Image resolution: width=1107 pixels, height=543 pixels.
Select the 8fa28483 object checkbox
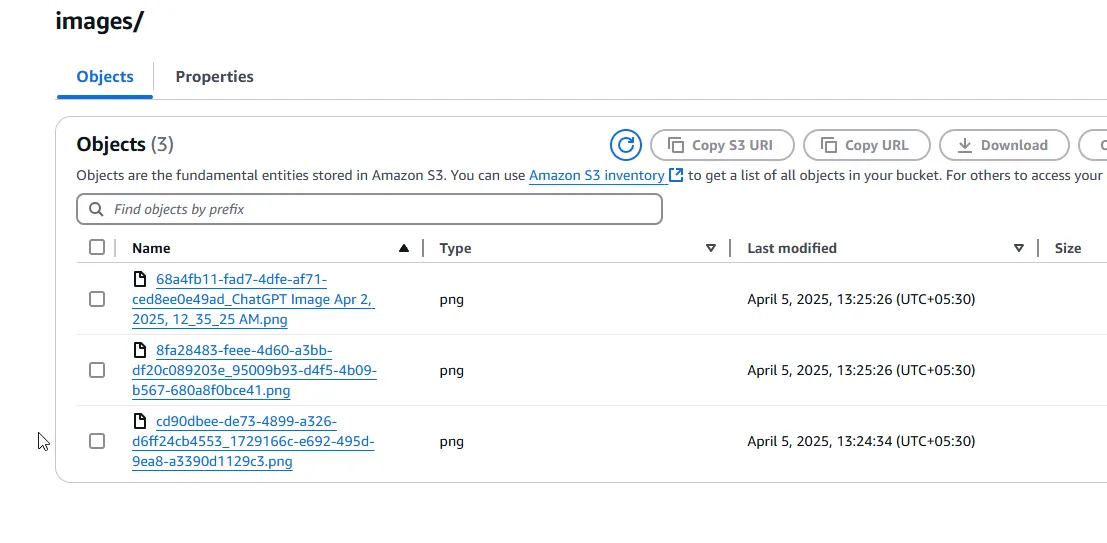point(97,370)
